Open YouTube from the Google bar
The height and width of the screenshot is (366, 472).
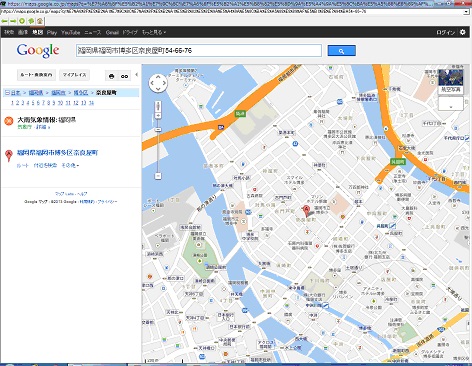coord(71,32)
